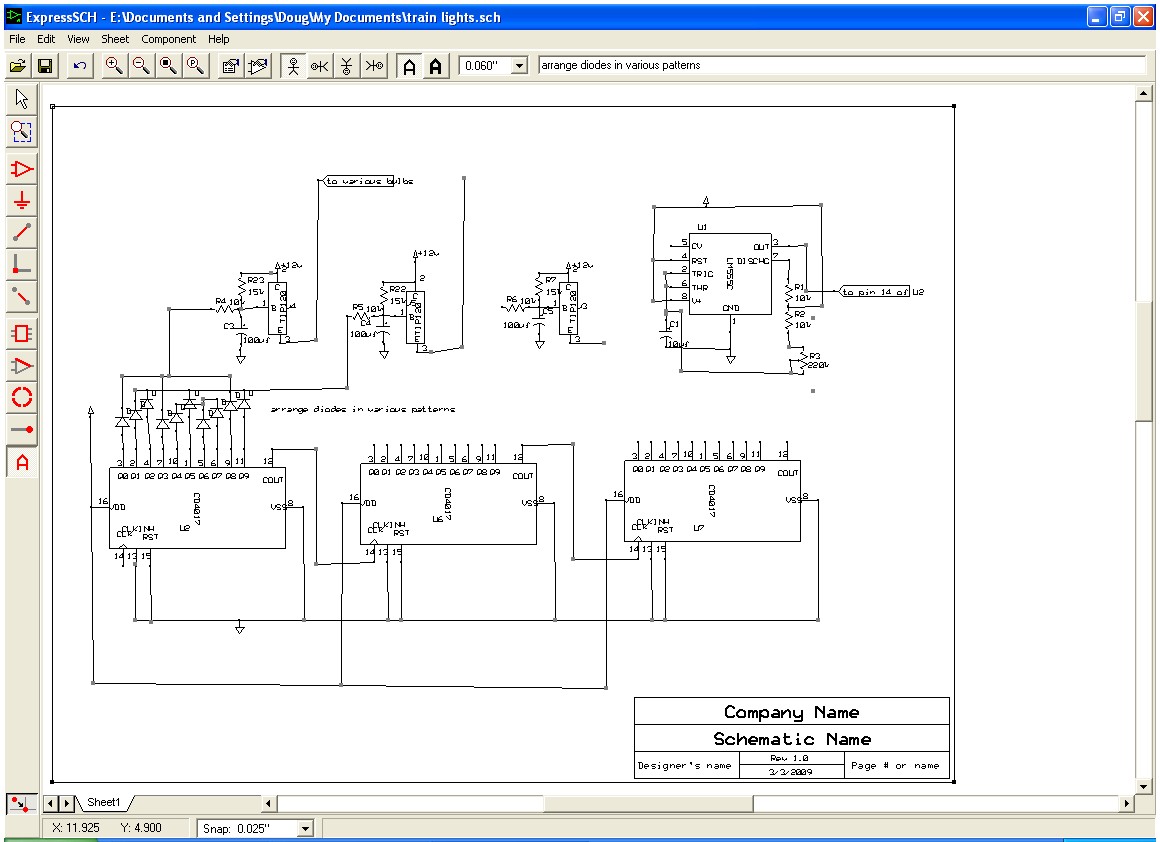Open the Help menu
This screenshot has width=1160, height=842.
click(218, 39)
